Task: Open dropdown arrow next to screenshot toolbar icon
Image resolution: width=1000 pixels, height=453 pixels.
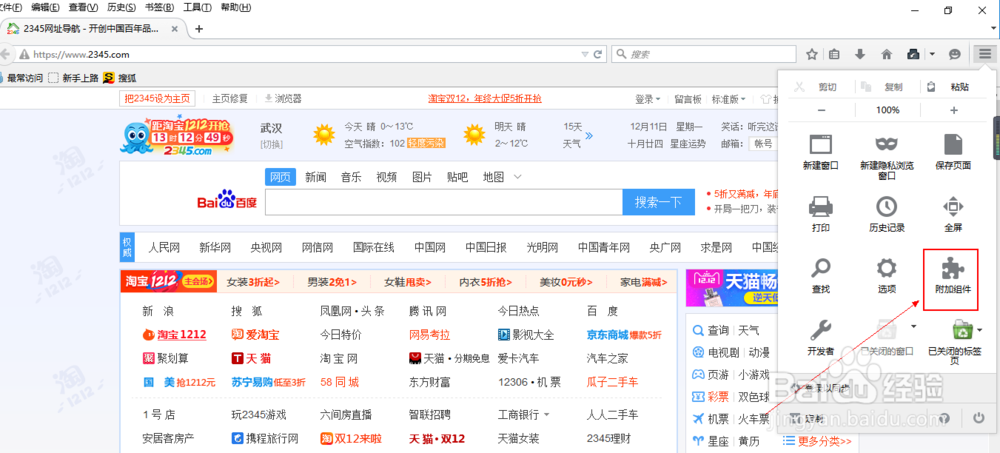Action: click(932, 54)
